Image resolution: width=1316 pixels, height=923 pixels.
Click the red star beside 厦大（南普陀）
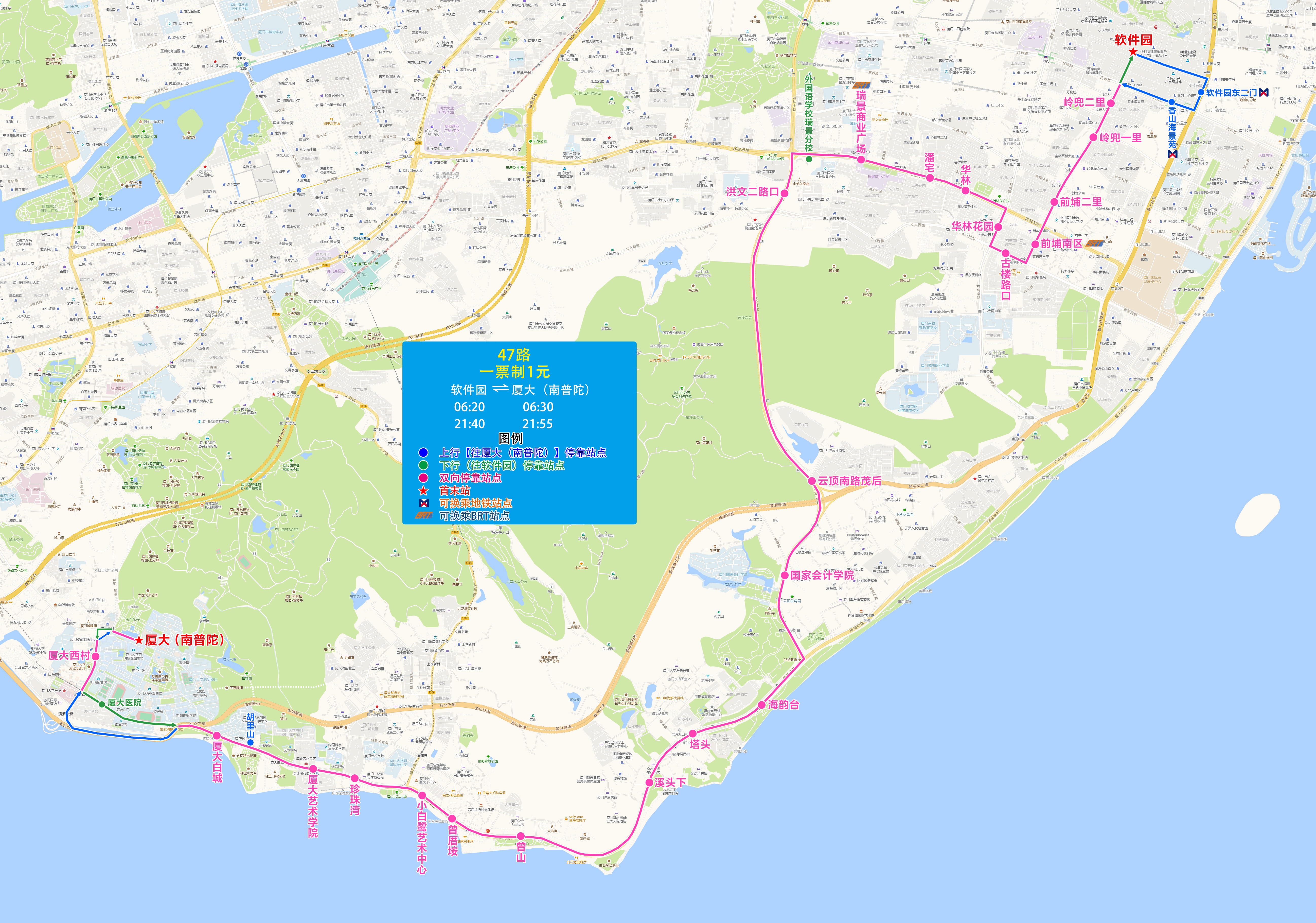[139, 640]
